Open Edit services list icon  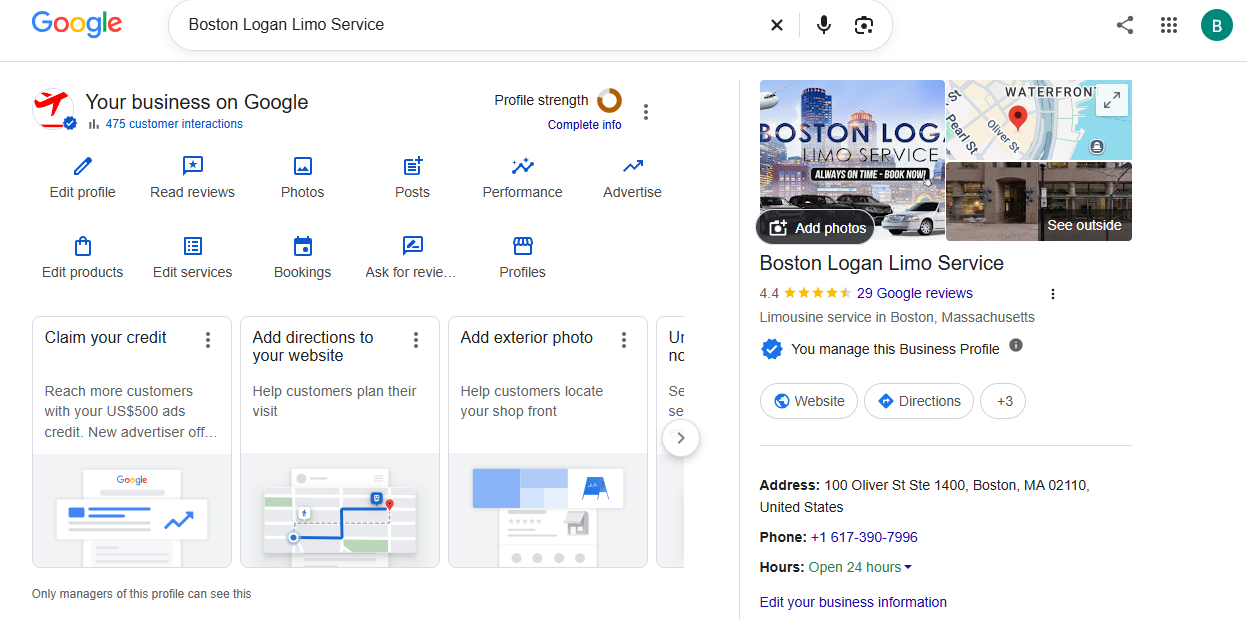click(193, 246)
